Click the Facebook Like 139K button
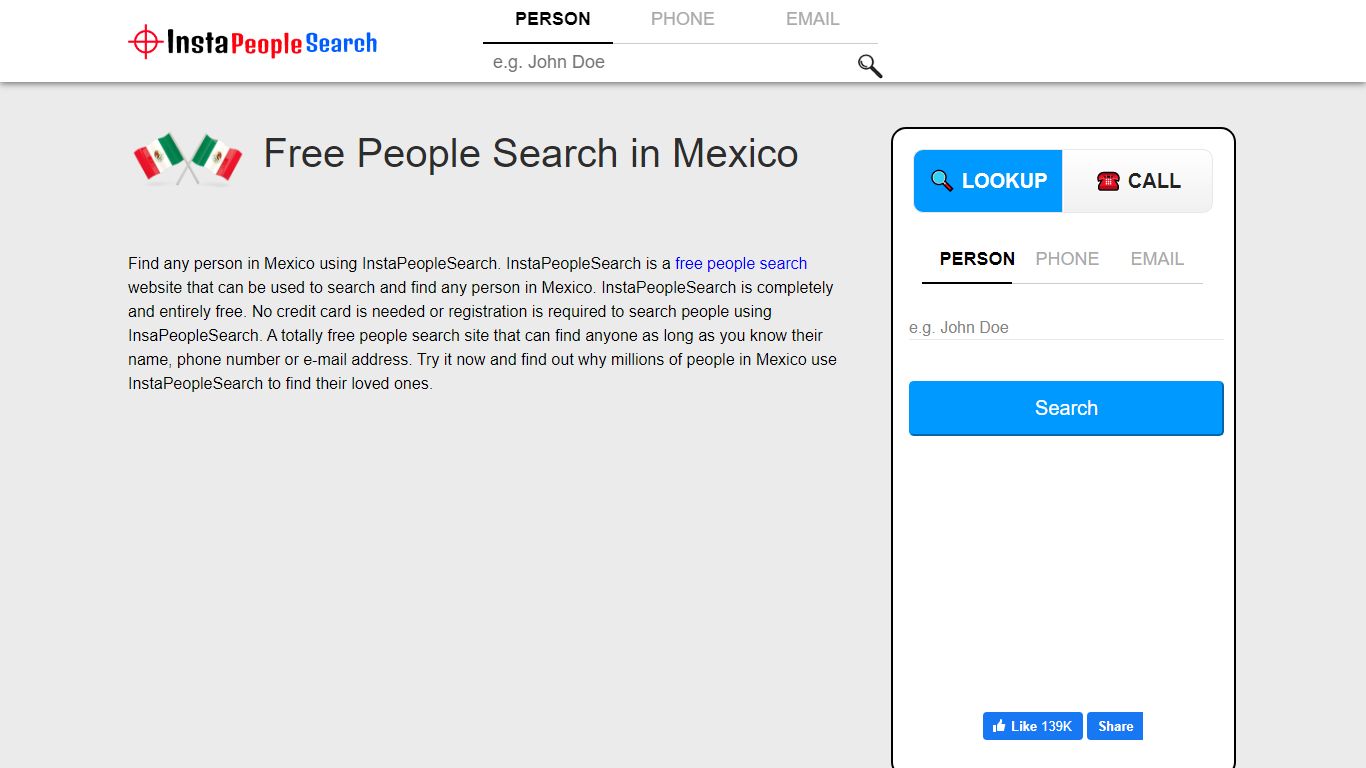The image size is (1366, 768). tap(1033, 726)
